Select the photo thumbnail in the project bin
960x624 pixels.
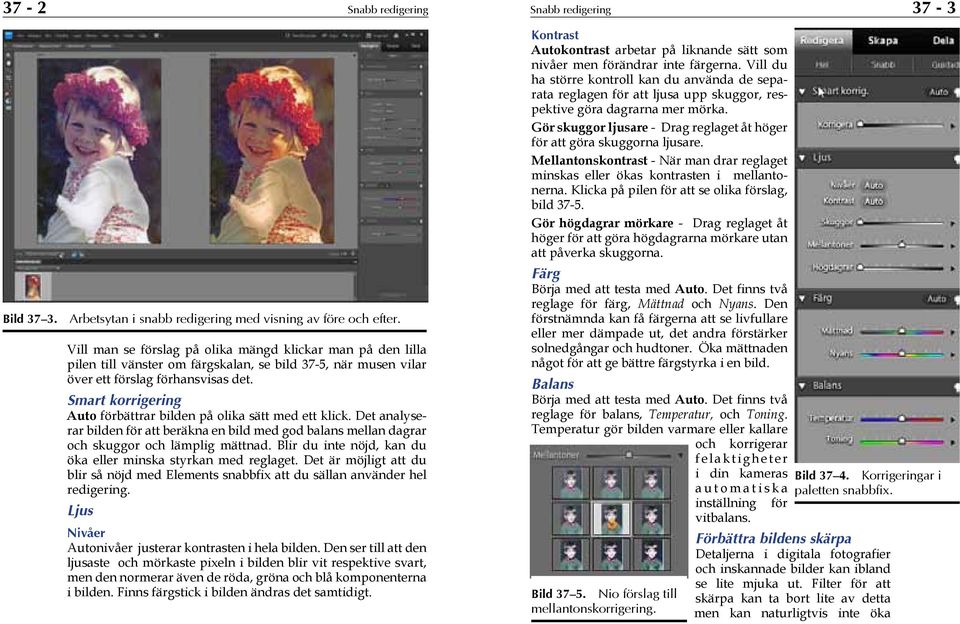32,287
